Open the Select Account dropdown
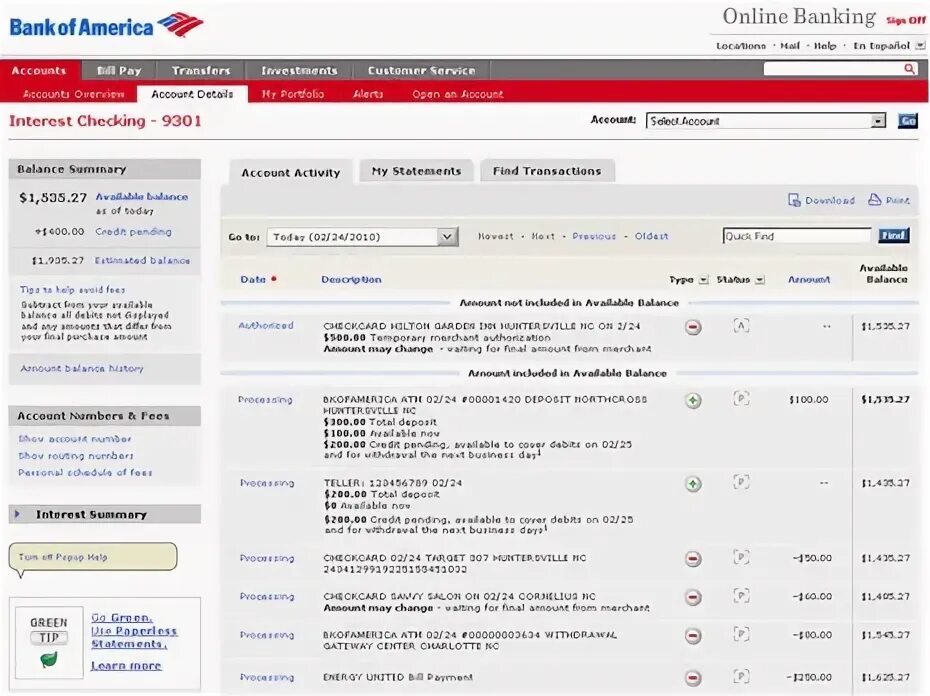This screenshot has width=930, height=696. pos(765,121)
